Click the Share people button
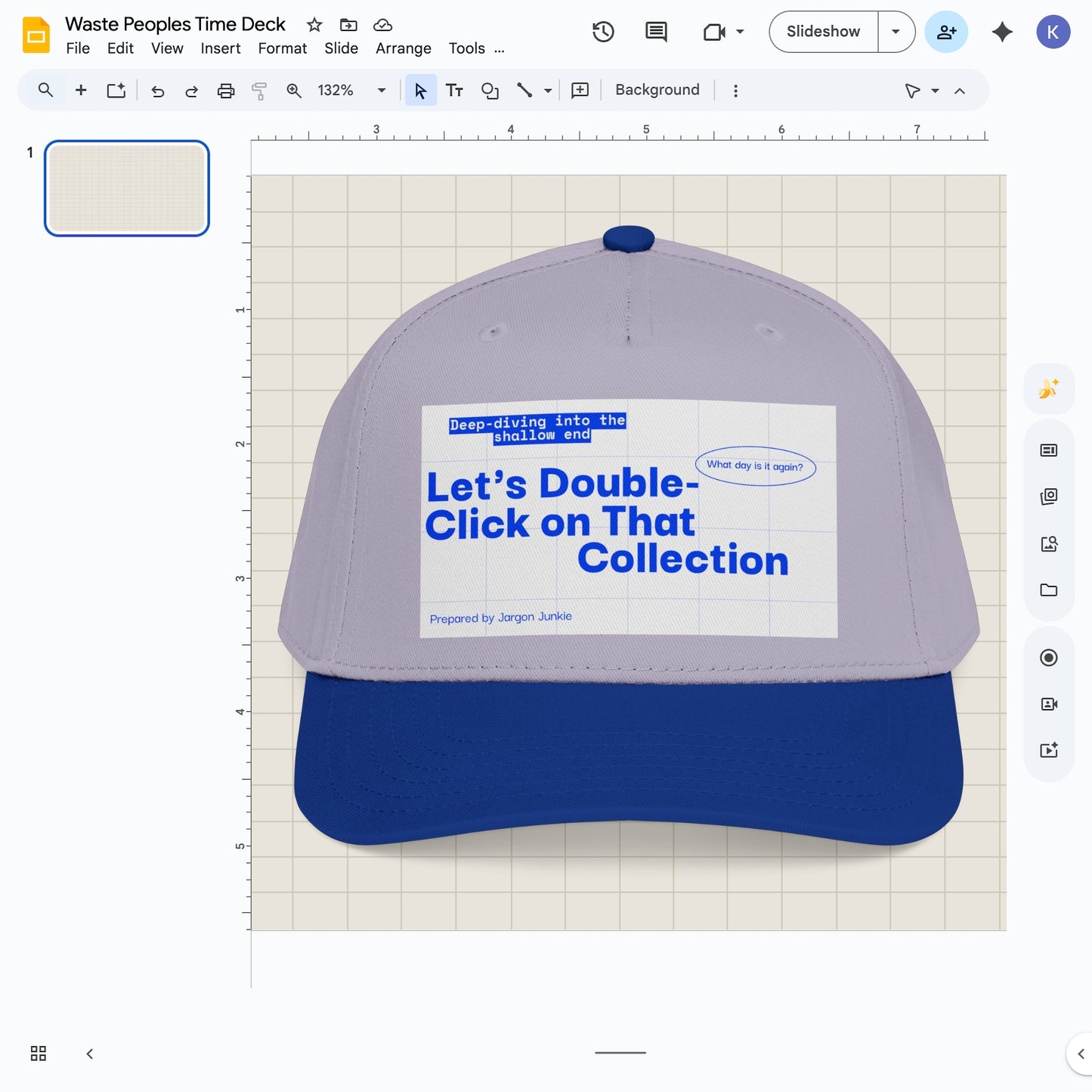1092x1092 pixels. (x=946, y=32)
